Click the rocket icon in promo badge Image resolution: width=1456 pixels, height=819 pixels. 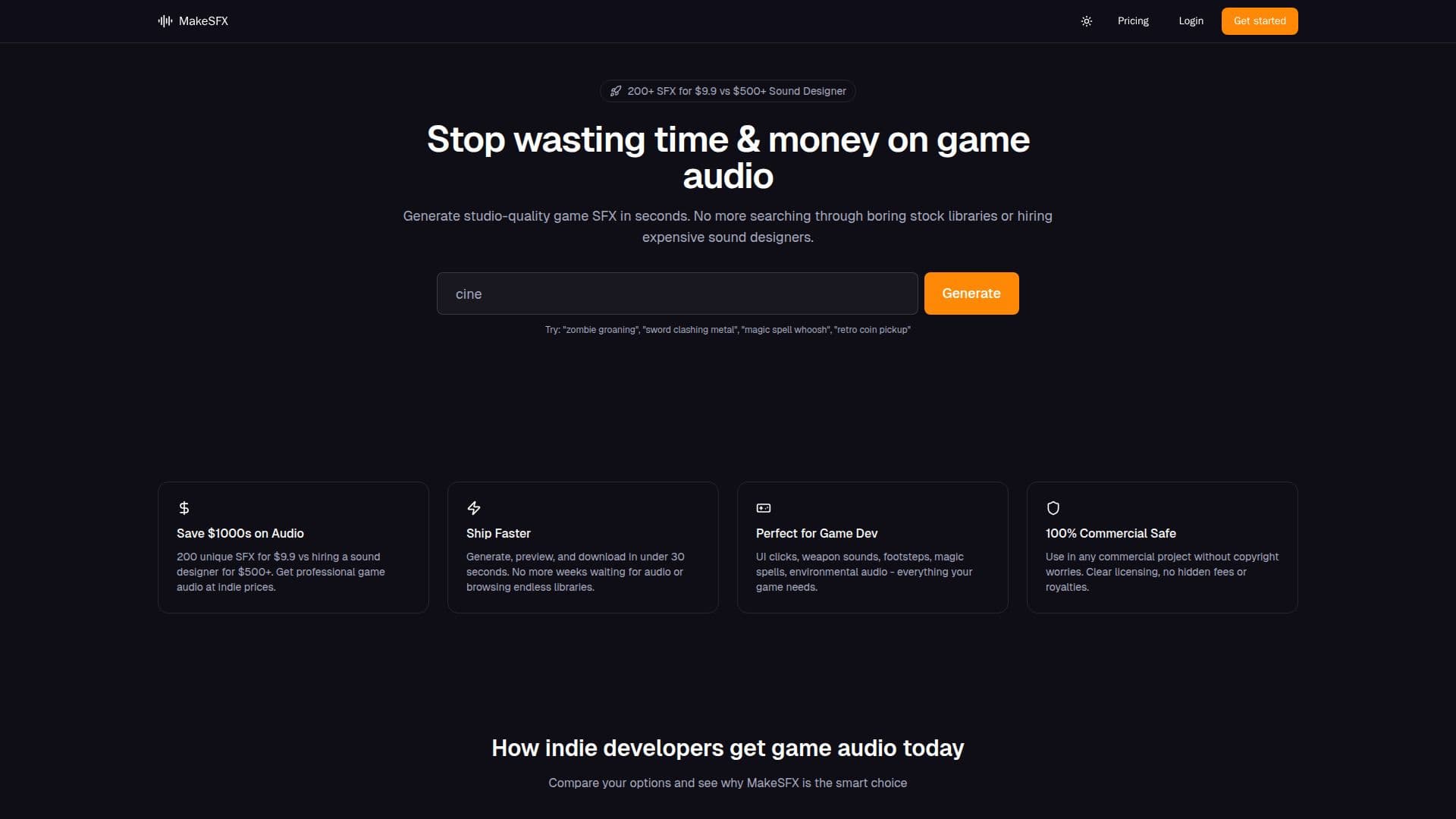pos(616,91)
